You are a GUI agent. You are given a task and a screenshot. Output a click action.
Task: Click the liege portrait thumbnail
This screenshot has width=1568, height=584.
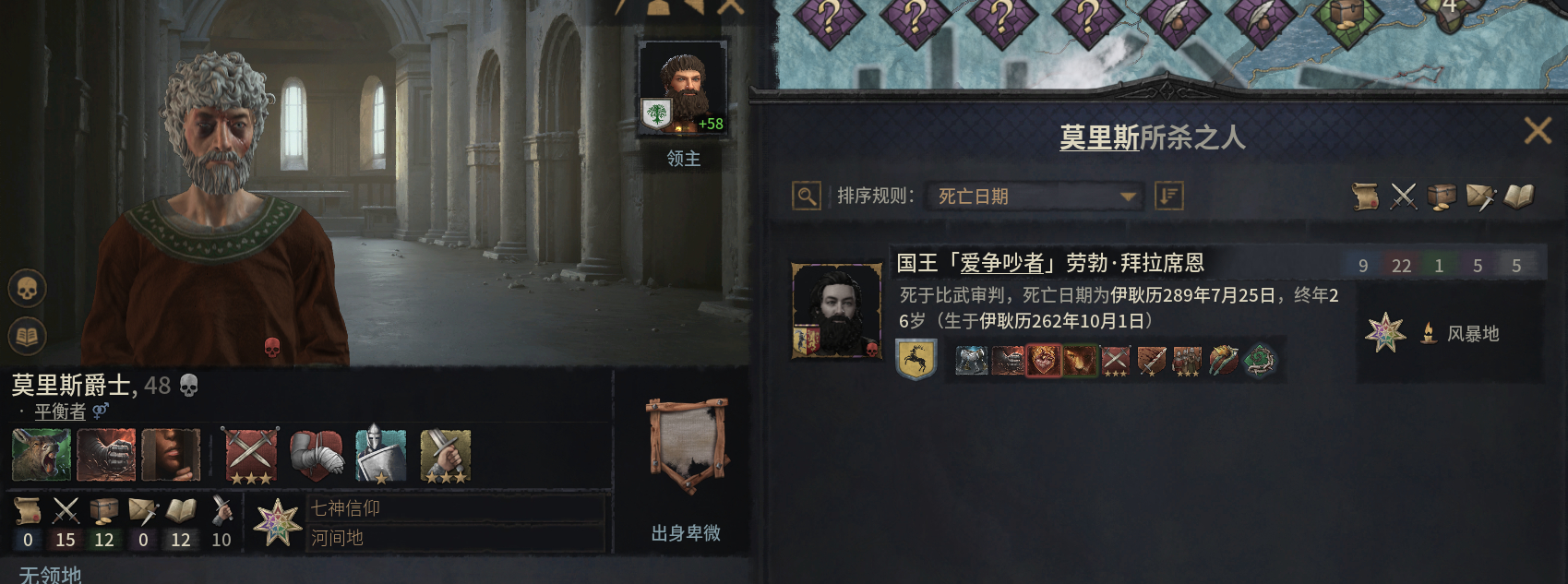point(683,88)
